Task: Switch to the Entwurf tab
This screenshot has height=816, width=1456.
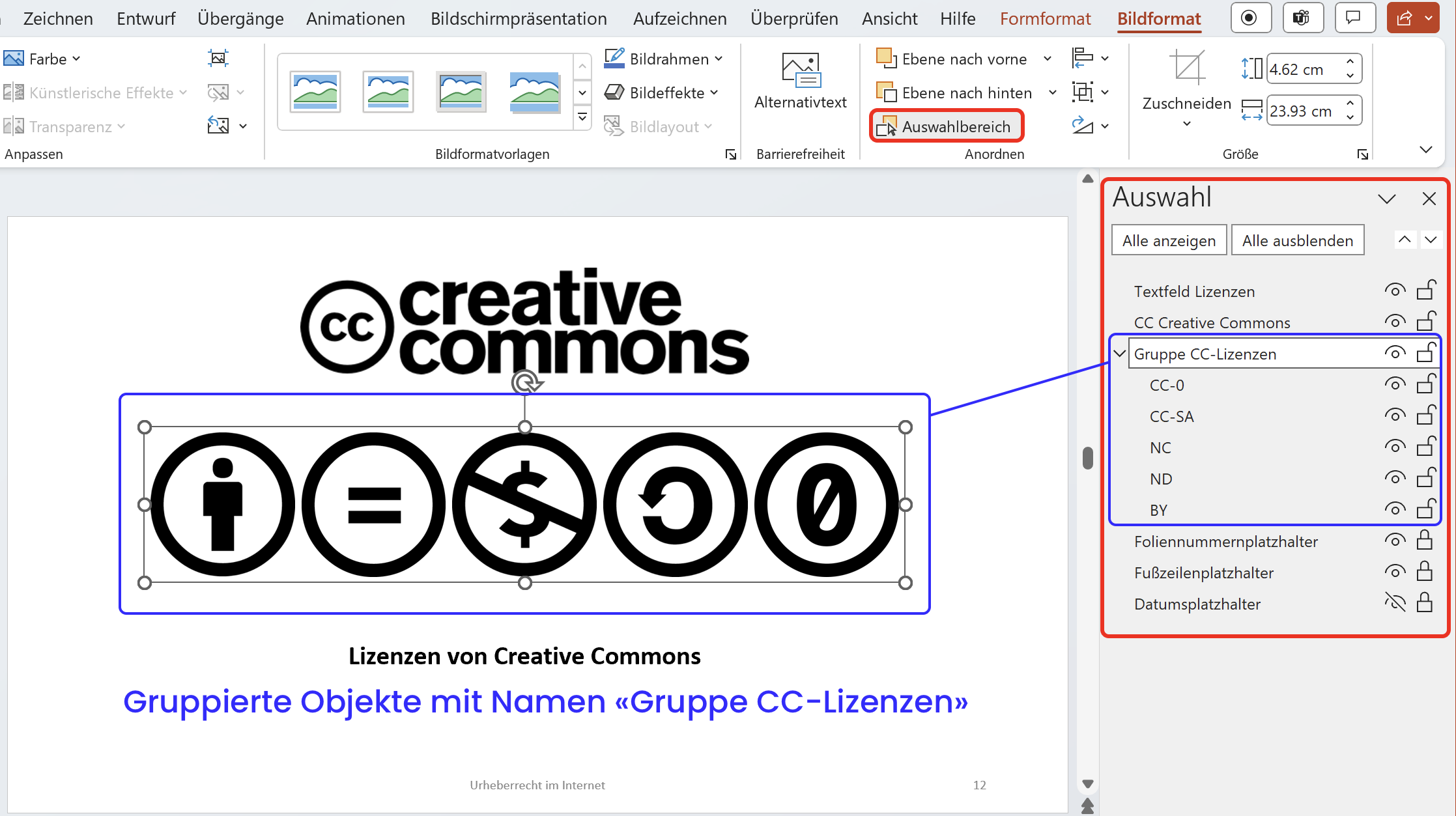Action: [146, 18]
